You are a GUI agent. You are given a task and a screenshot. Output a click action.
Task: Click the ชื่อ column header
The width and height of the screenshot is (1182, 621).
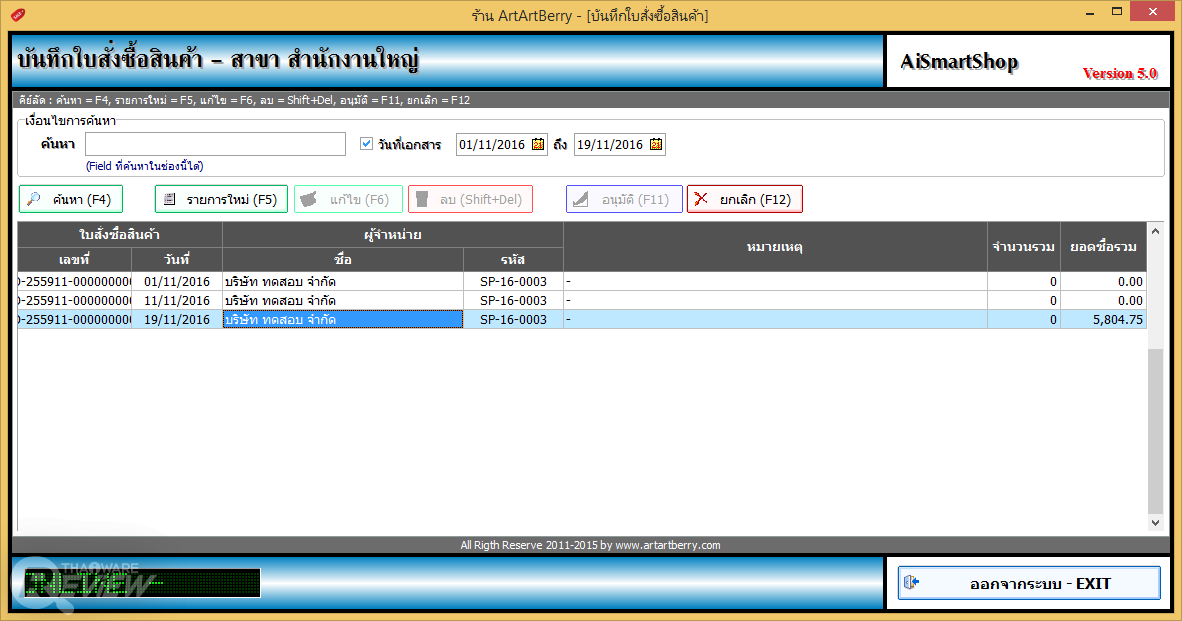pos(343,259)
